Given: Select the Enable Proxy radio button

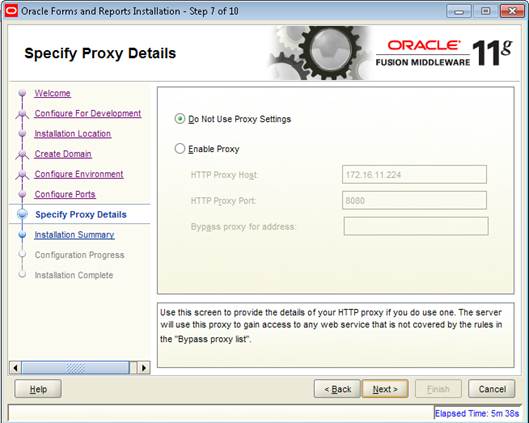Looking at the screenshot, I should (x=180, y=148).
